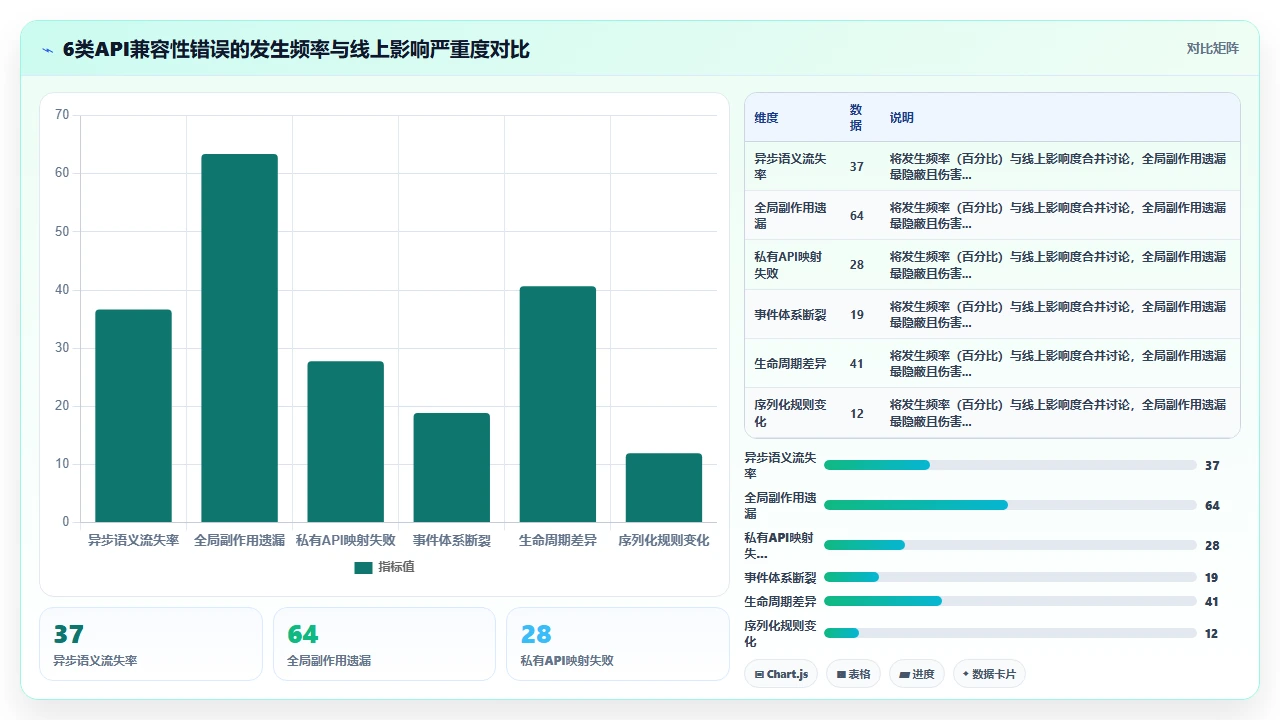Click the 序列化规则变化 bar in the chart
Viewport: 1280px width, 720px height.
(664, 488)
